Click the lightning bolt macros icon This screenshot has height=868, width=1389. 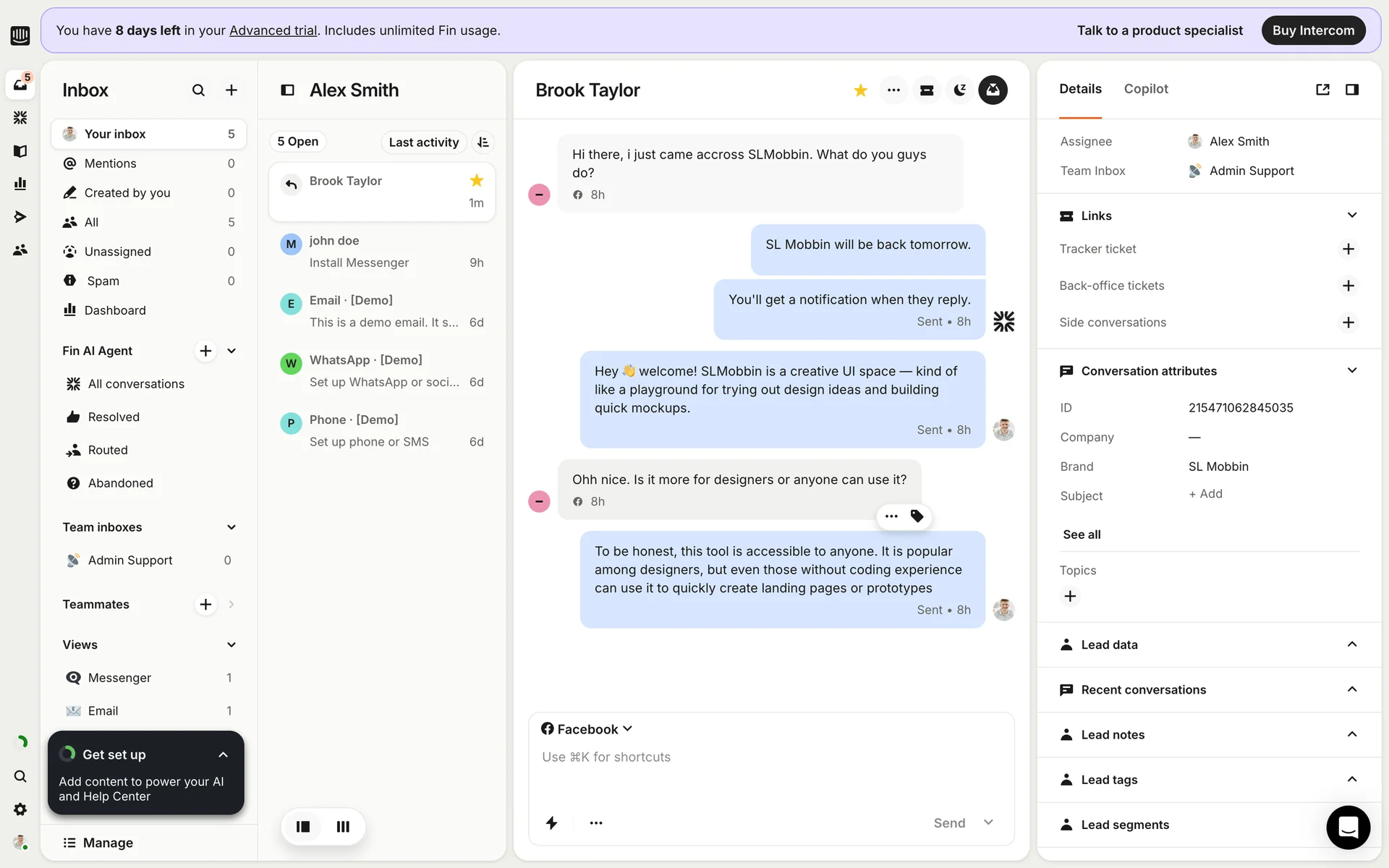tap(551, 823)
